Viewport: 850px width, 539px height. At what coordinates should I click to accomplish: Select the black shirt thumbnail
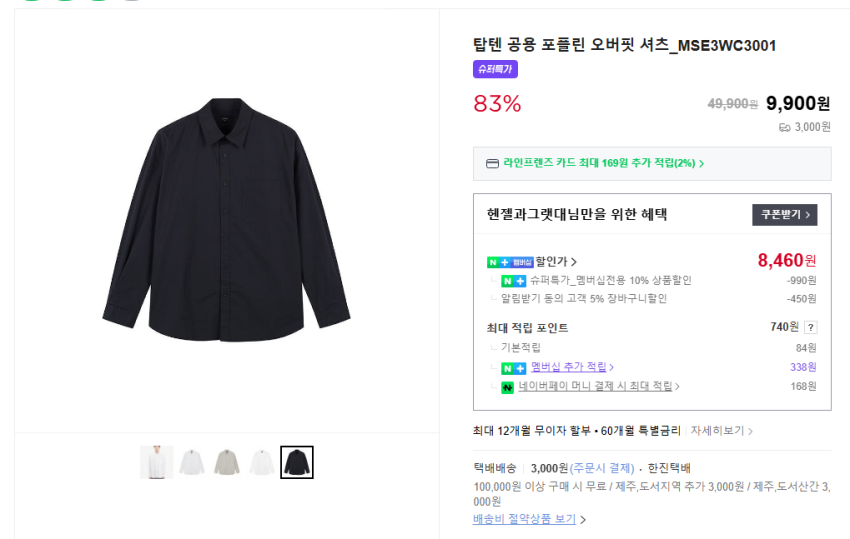[x=297, y=462]
